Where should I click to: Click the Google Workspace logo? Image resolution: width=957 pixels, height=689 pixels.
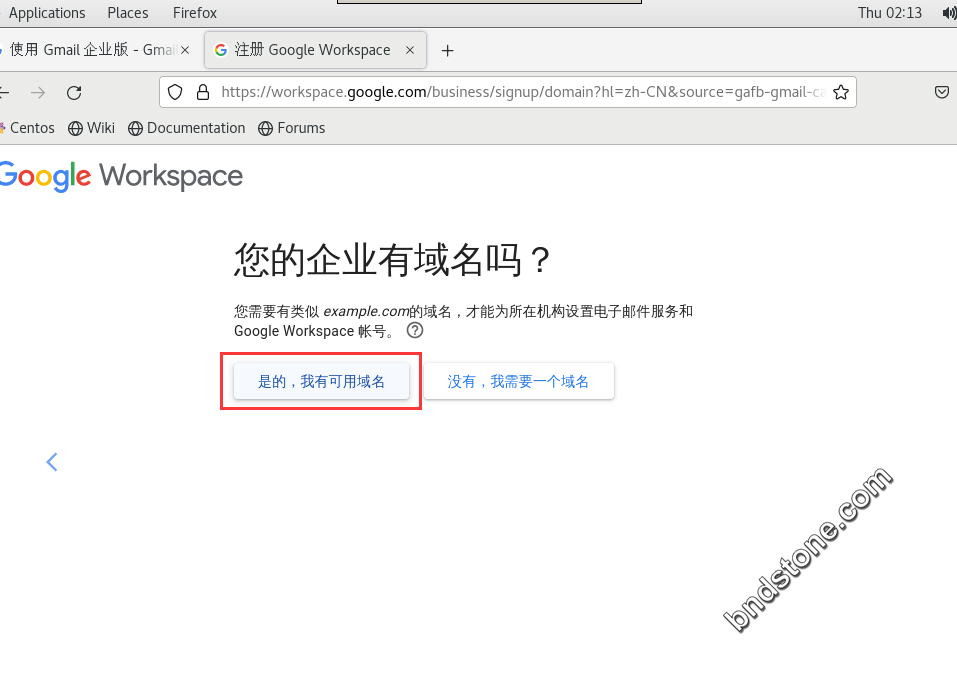(x=121, y=176)
